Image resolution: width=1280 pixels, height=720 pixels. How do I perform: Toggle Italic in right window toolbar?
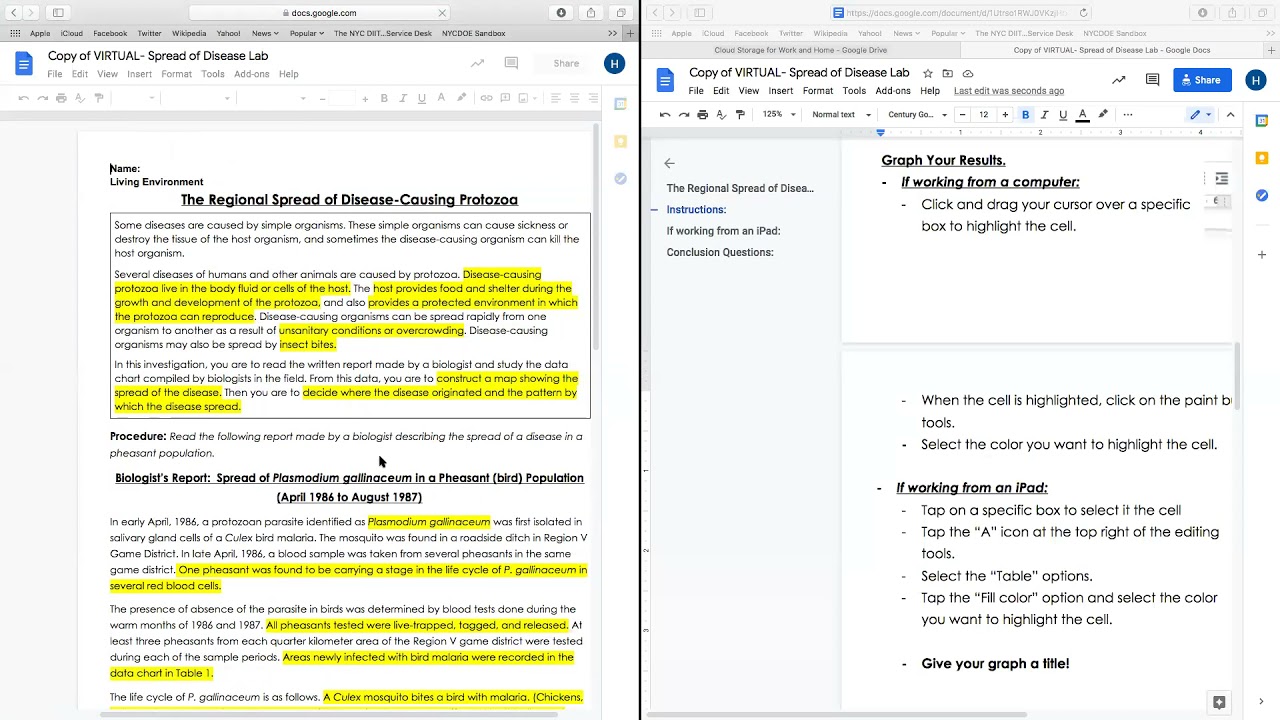(x=1044, y=115)
